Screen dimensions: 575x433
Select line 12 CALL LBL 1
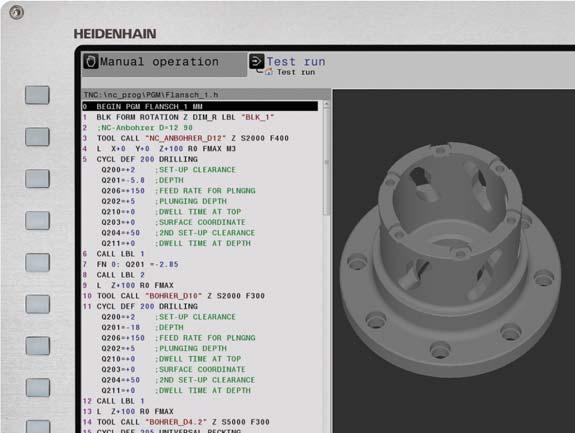[113, 401]
